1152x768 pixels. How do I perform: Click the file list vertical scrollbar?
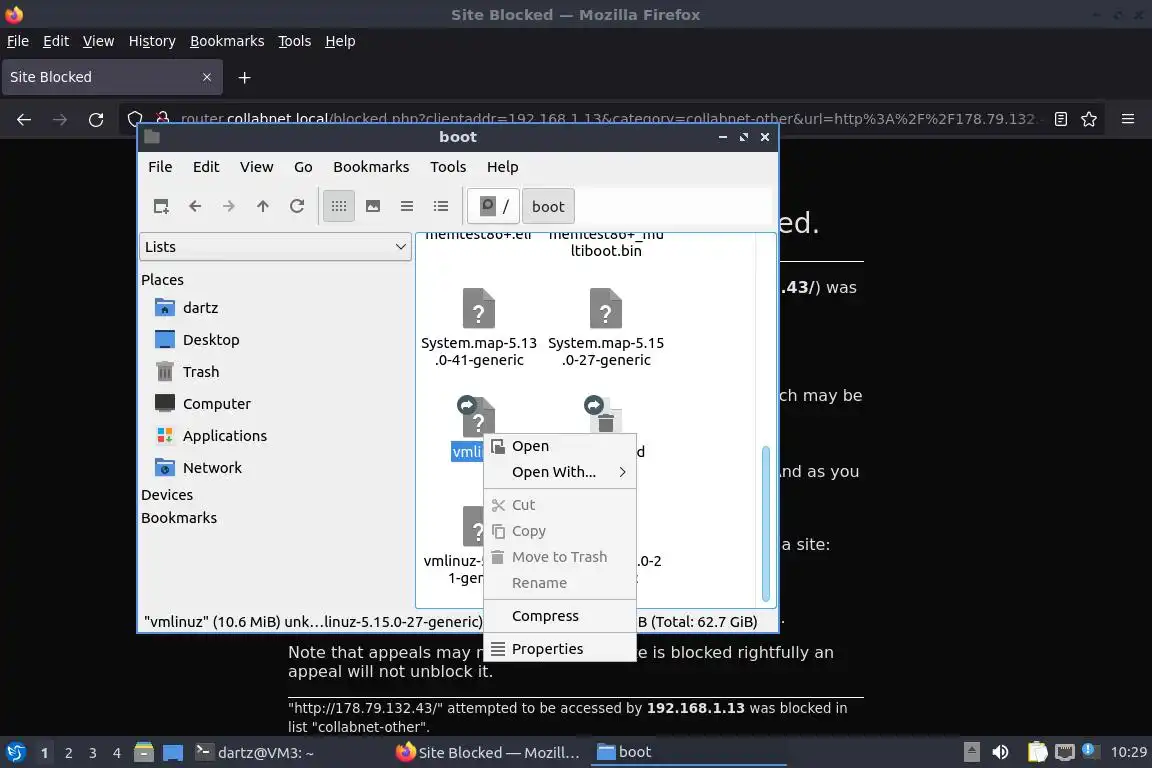[766, 523]
